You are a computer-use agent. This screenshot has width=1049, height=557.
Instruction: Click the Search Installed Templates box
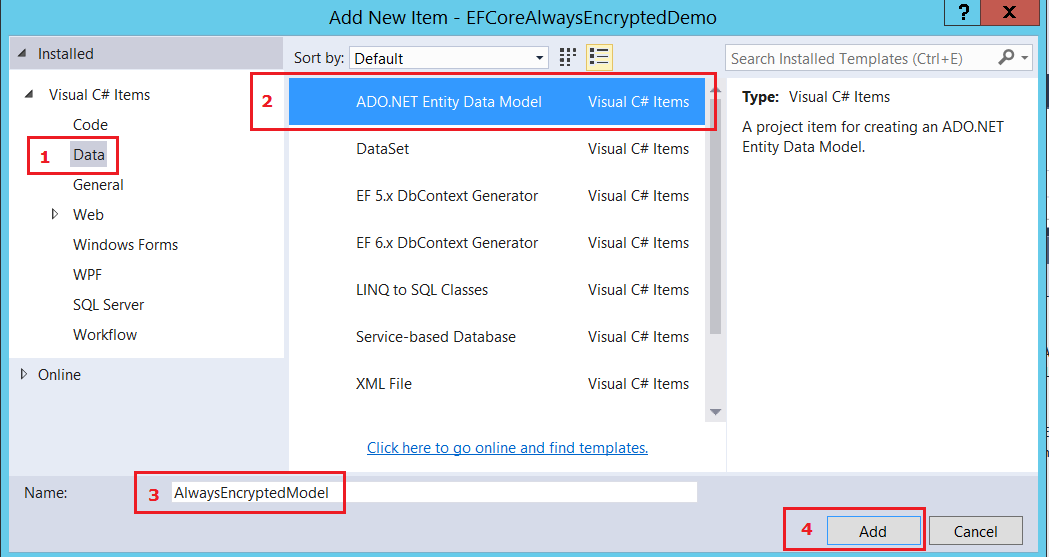860,58
